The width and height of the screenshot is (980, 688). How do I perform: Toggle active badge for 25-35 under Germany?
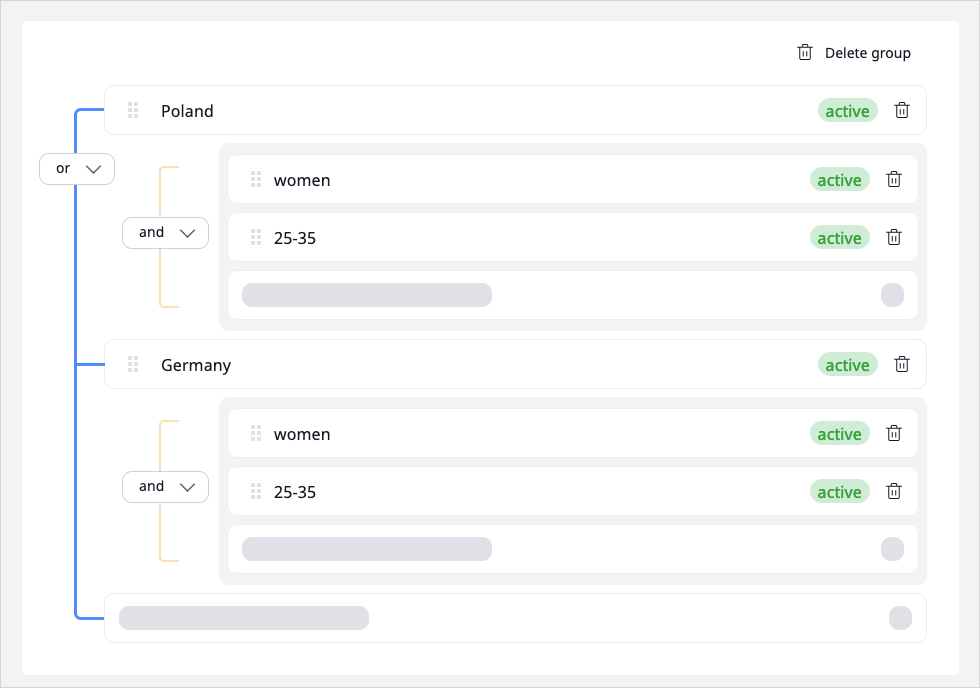point(839,492)
